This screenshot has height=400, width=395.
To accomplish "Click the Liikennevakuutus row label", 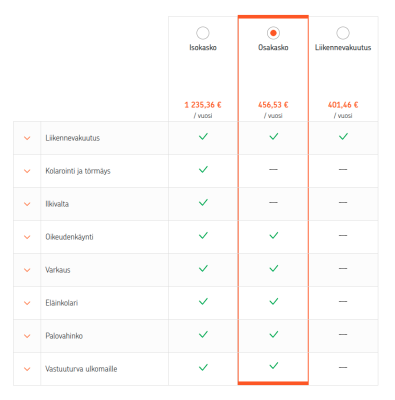I will pos(73,138).
